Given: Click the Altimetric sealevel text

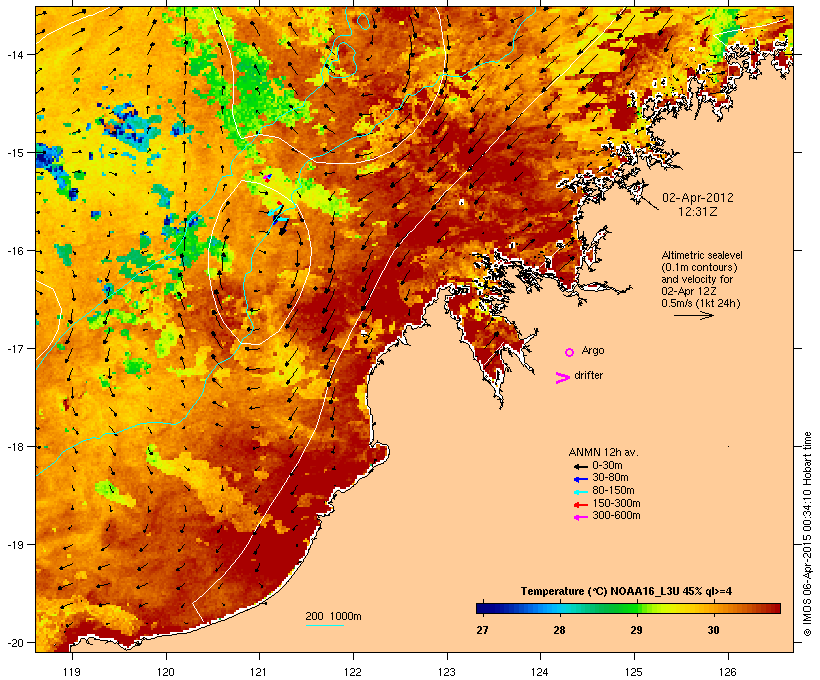Looking at the screenshot, I should click(x=702, y=255).
